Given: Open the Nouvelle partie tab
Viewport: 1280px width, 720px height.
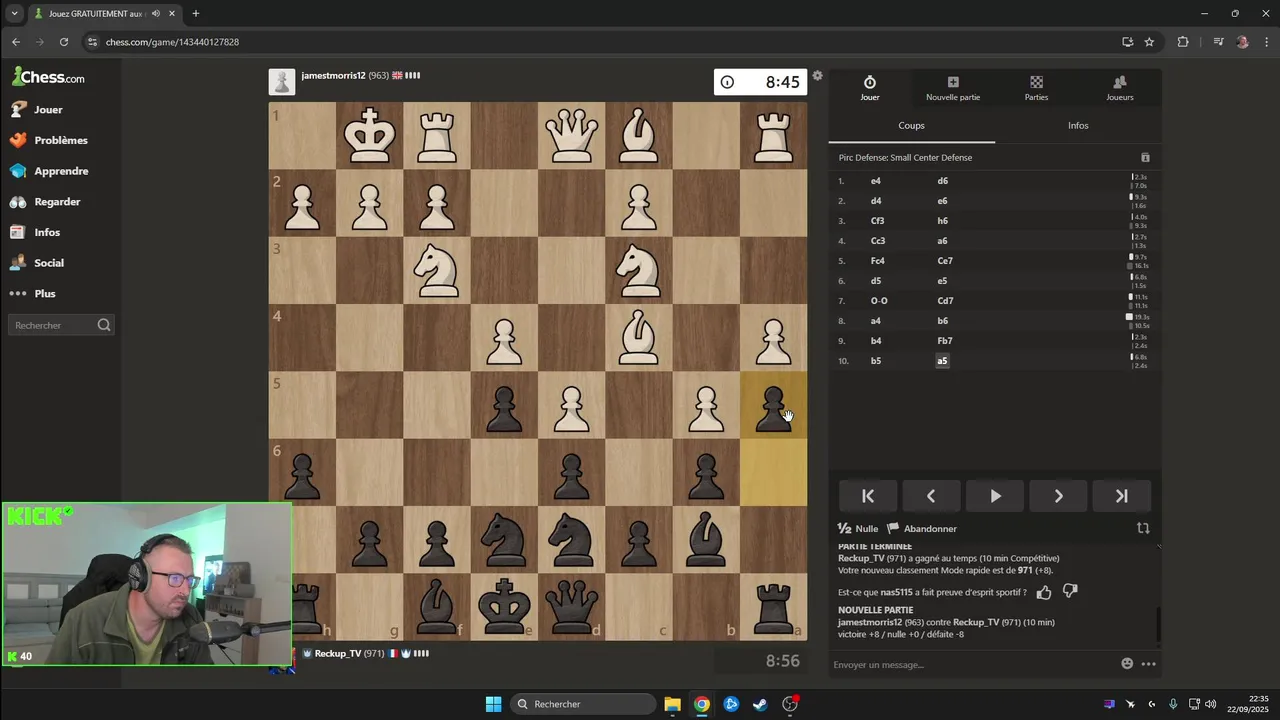Looking at the screenshot, I should (x=953, y=88).
